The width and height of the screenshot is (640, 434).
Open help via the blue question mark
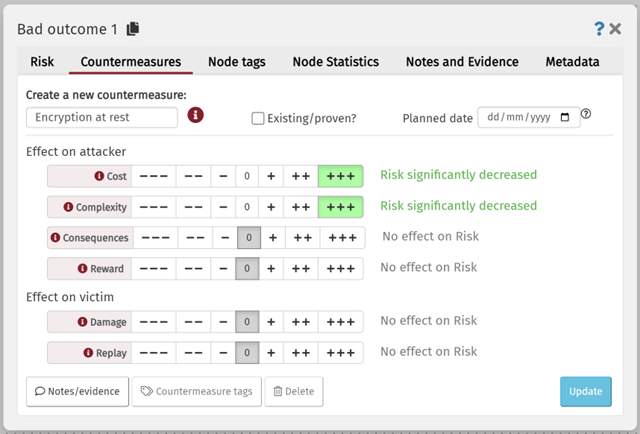click(598, 28)
